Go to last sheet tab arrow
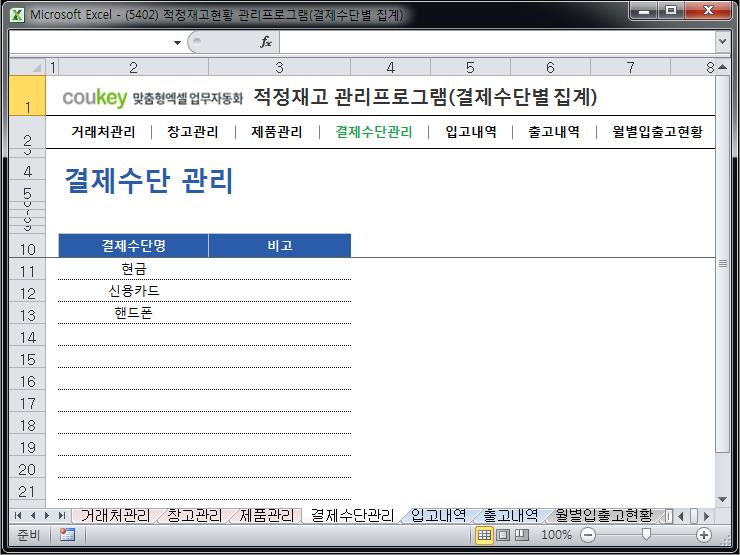This screenshot has width=740, height=555. [x=61, y=516]
